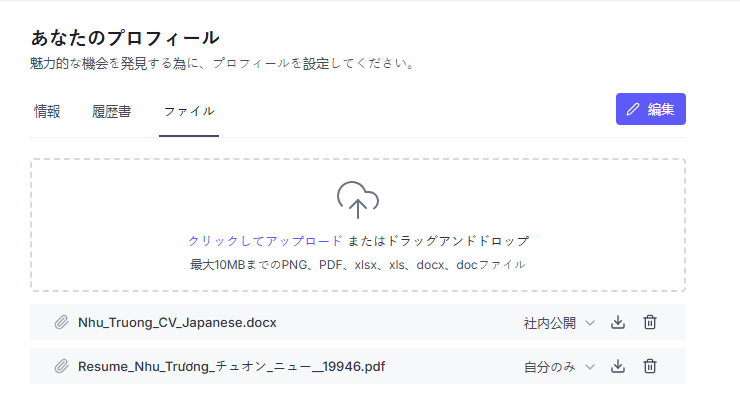Delete the Resume_Nhu_Trương pdf file
The width and height of the screenshot is (740, 417).
650,366
